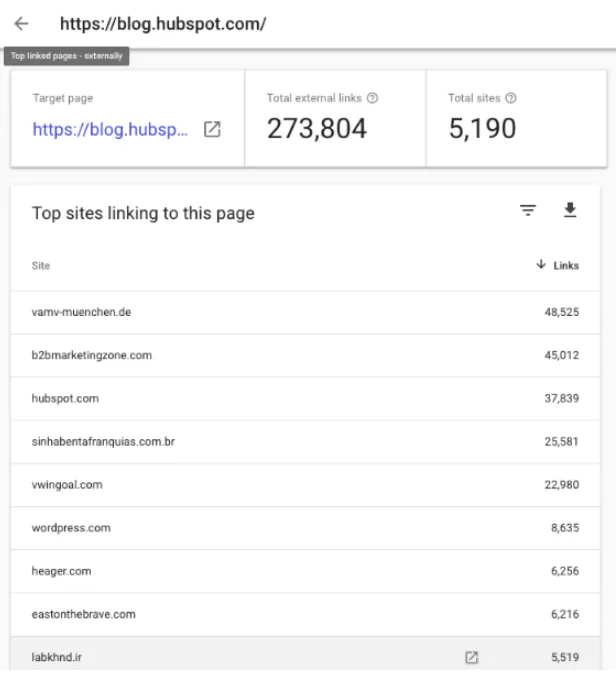This screenshot has height=683, width=616.
Task: Open labkhnd.ir in a new tab icon
Action: (x=471, y=657)
